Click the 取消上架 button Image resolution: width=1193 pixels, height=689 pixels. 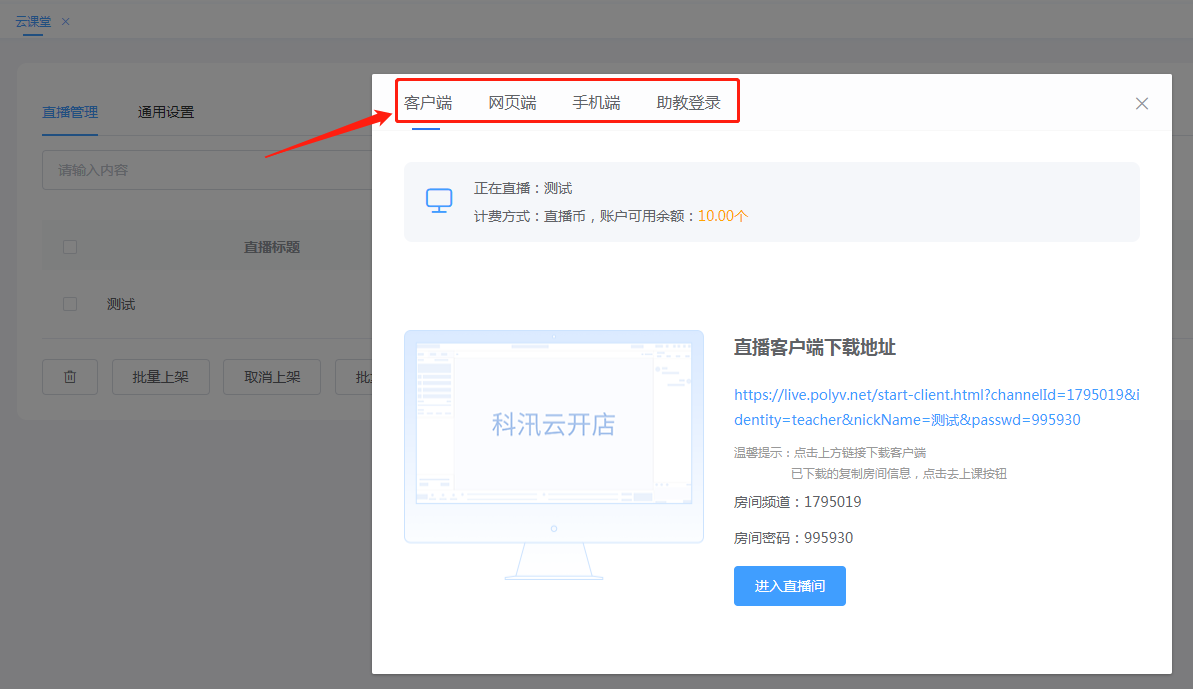[271, 376]
